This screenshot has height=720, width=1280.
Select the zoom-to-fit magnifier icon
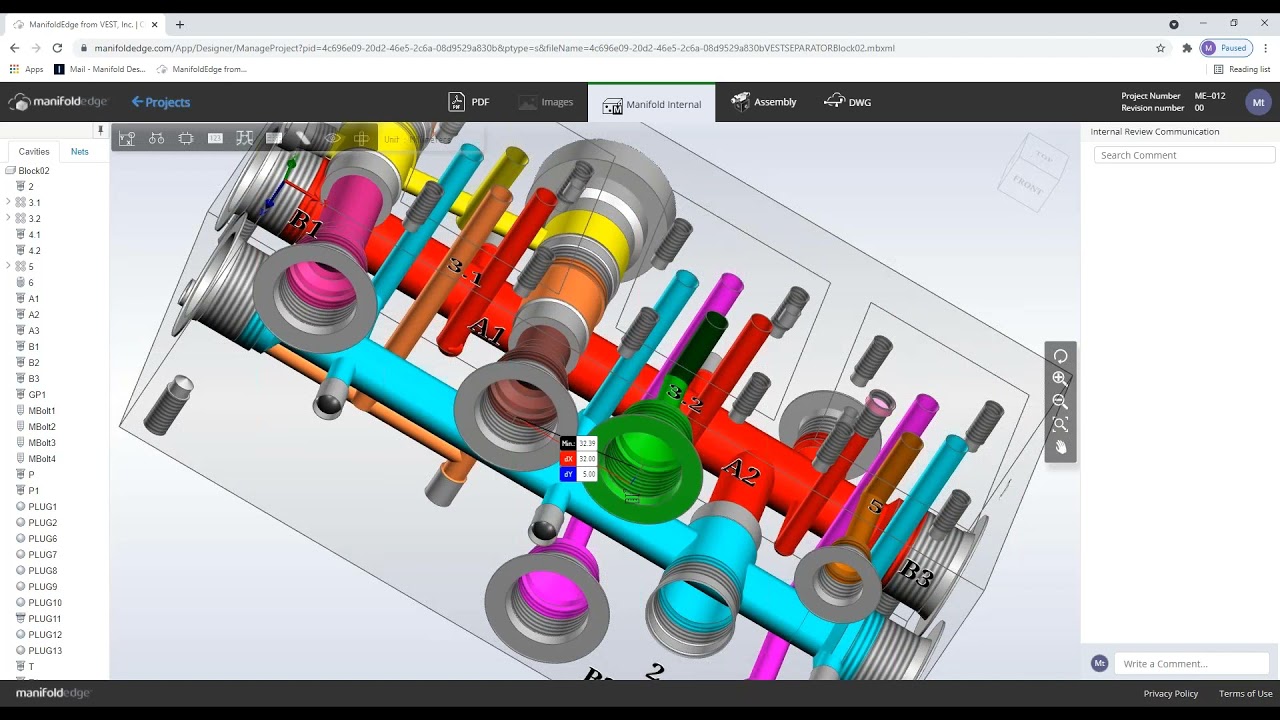click(x=1060, y=424)
